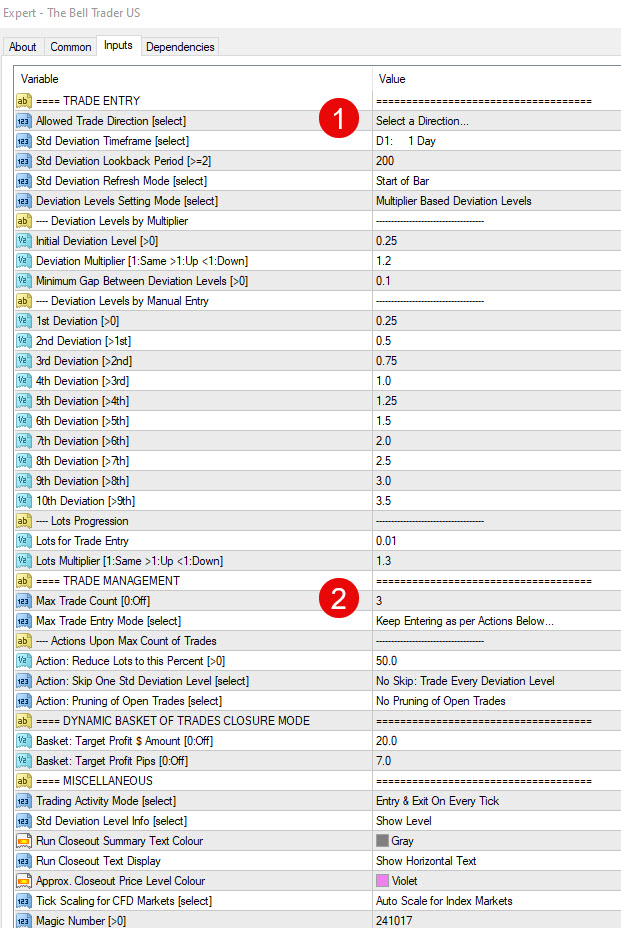Screen dimensions: 621x928
Task: Click icon beside 10th Deviation row
Action: (x=23, y=501)
